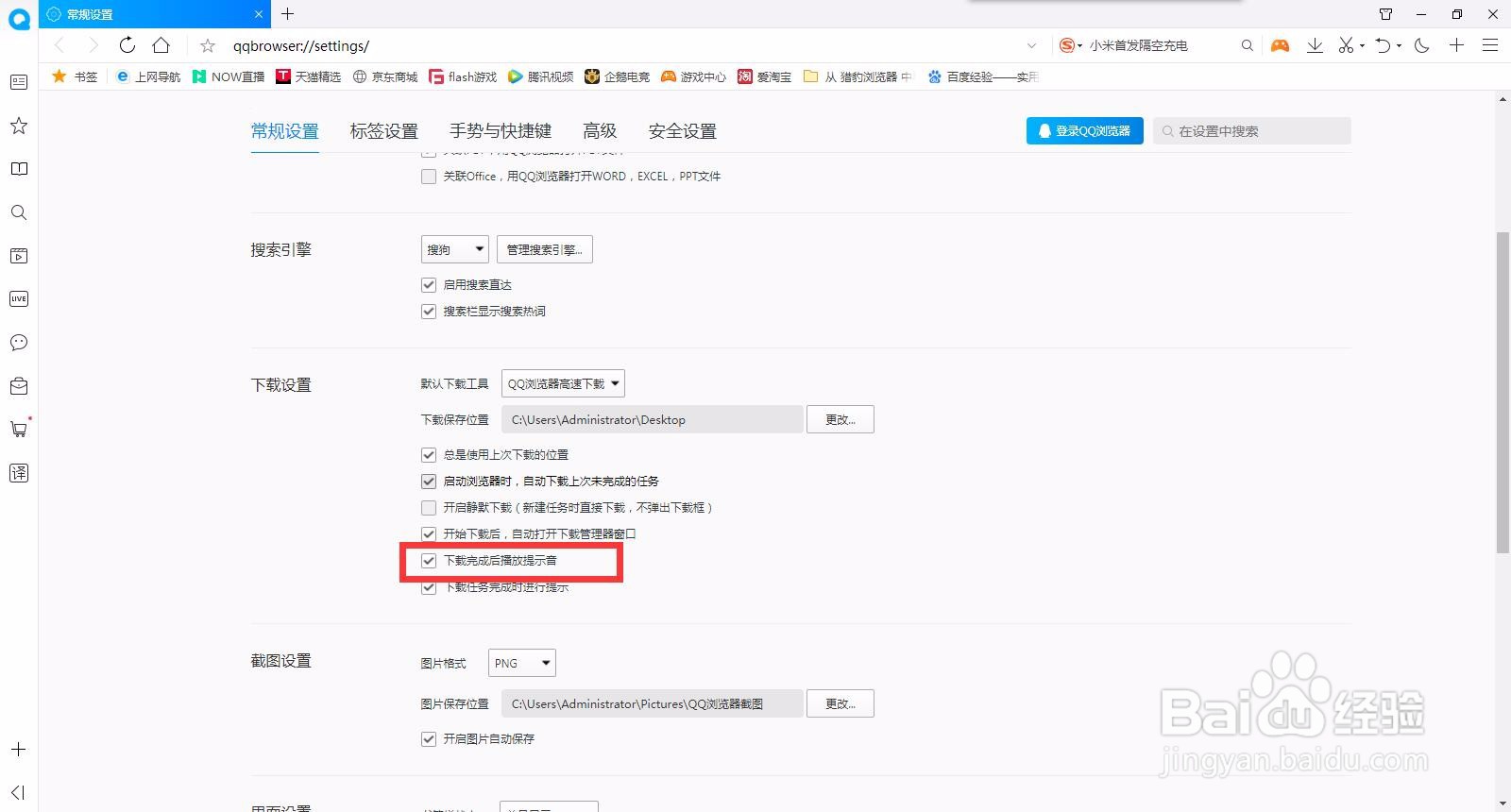Open 京东商城 bookmark

385,76
